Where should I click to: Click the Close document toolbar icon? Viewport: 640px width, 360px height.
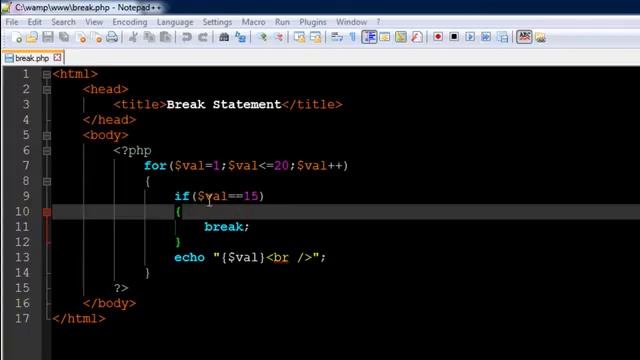[x=81, y=38]
